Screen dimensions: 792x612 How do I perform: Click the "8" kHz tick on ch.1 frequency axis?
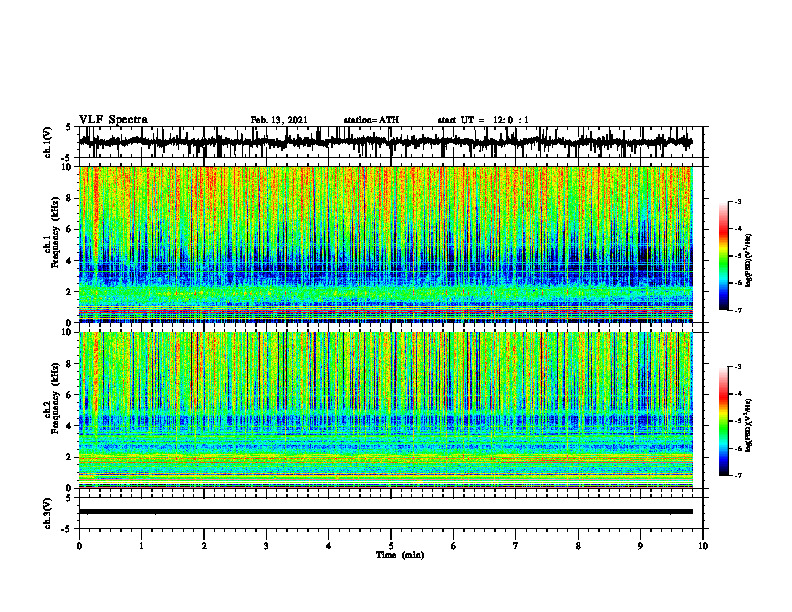point(70,198)
